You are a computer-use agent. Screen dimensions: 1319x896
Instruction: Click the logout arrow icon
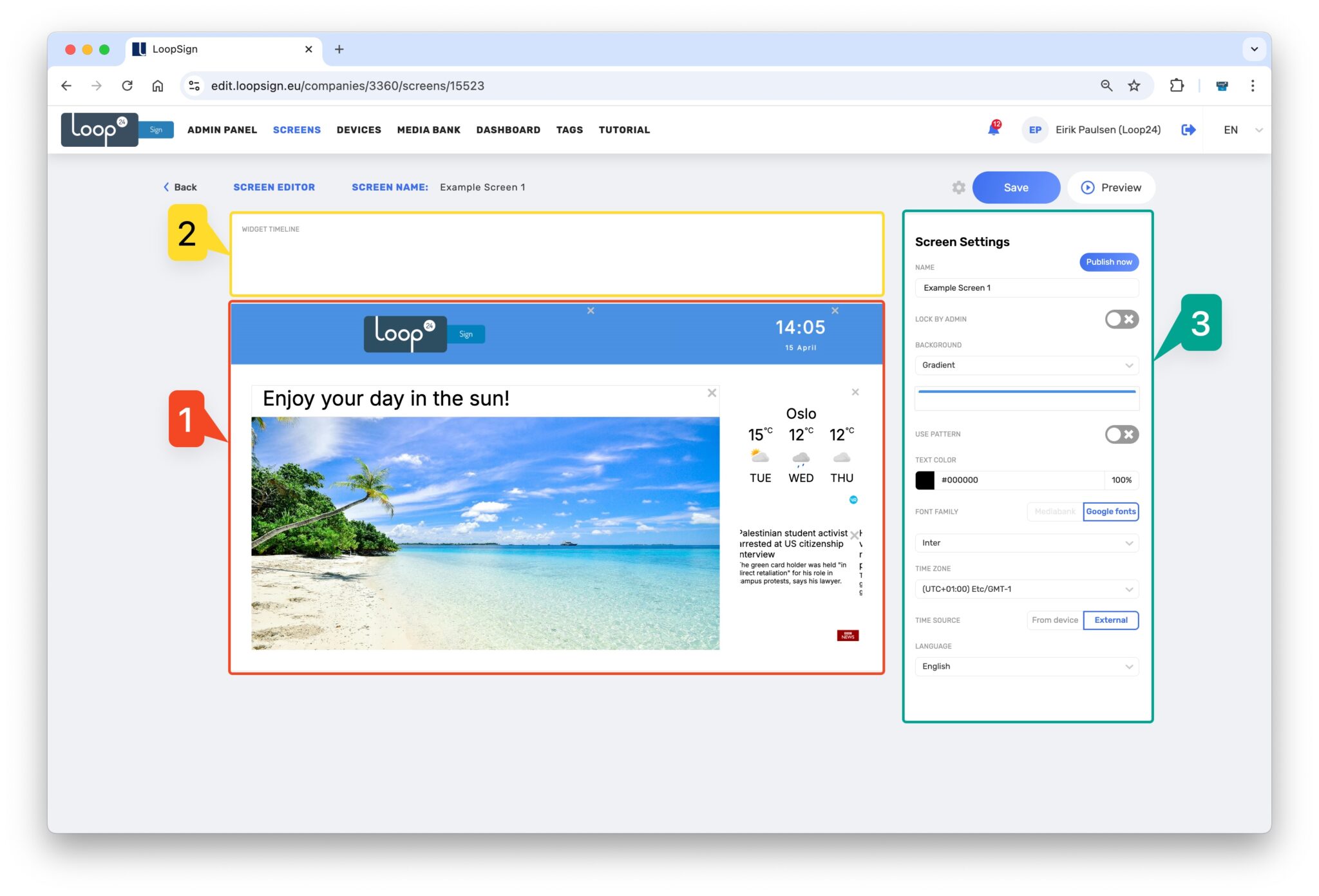1188,129
